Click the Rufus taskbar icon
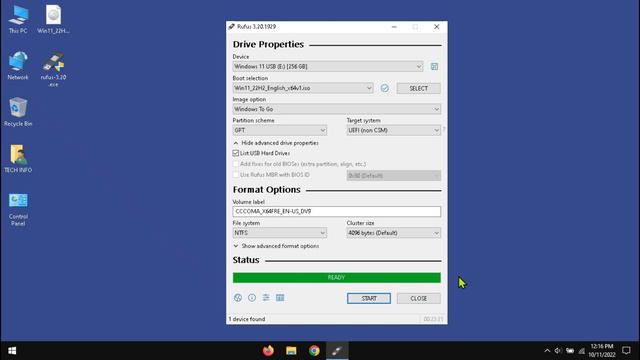 click(337, 351)
